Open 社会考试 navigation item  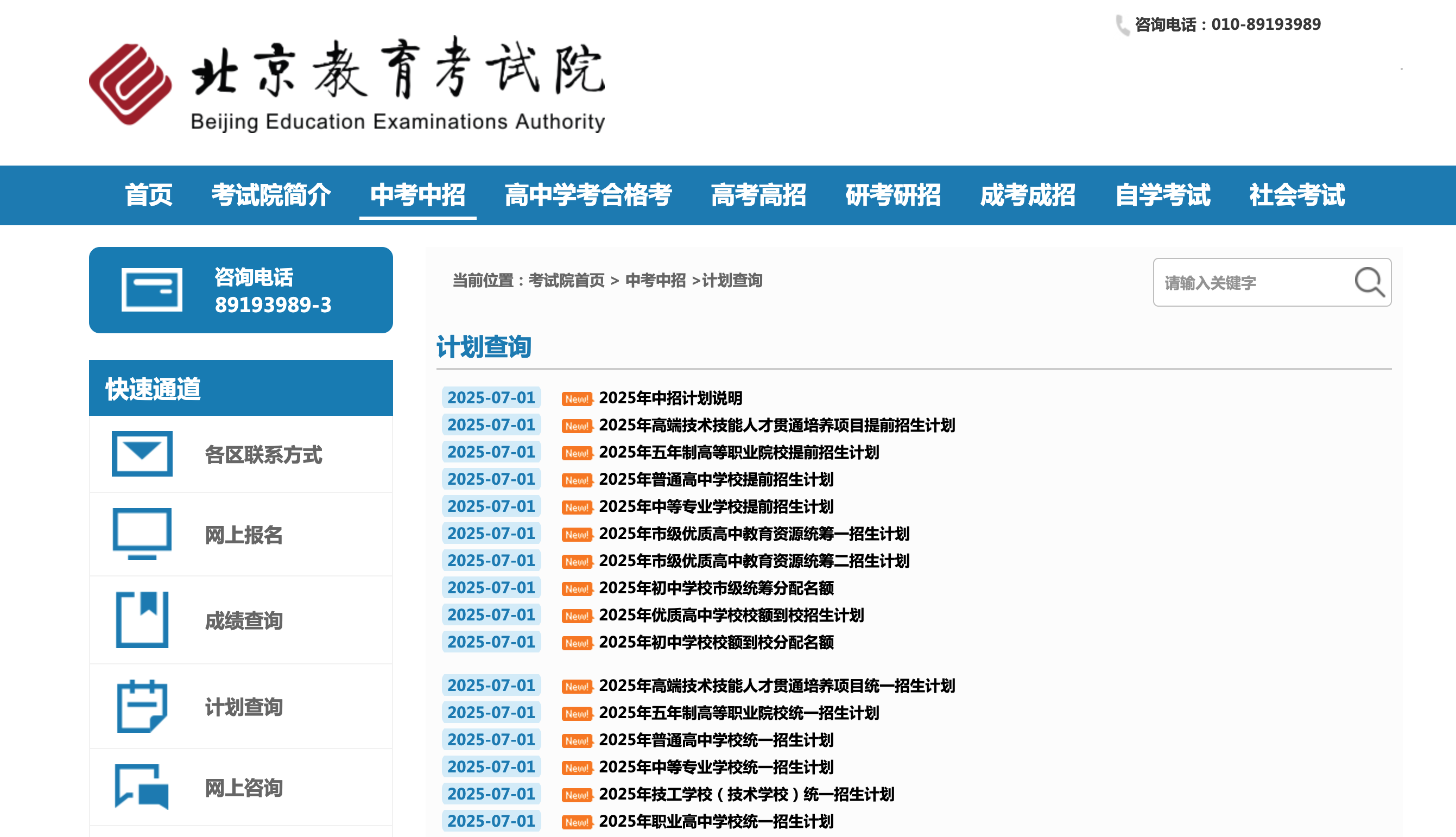(1297, 195)
